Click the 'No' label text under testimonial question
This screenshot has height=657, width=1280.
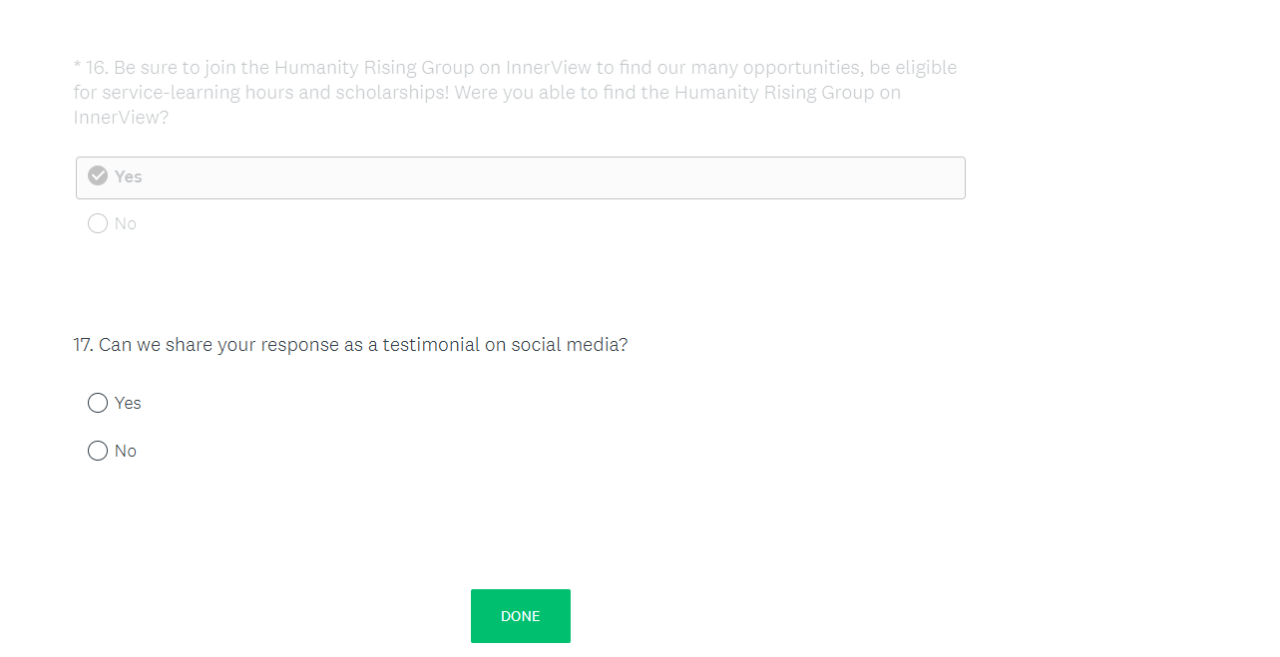pos(125,451)
